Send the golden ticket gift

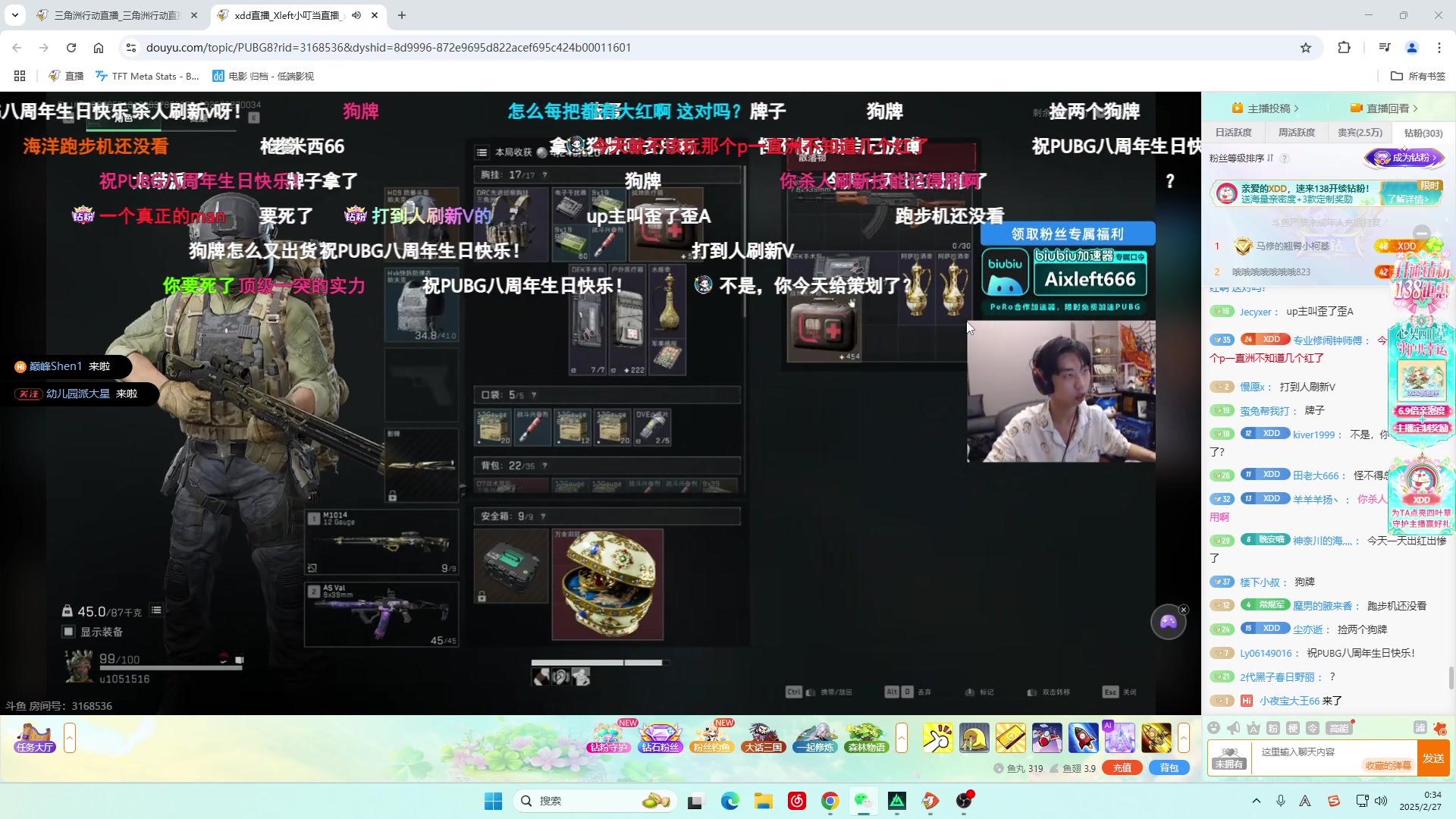[x=1010, y=738]
